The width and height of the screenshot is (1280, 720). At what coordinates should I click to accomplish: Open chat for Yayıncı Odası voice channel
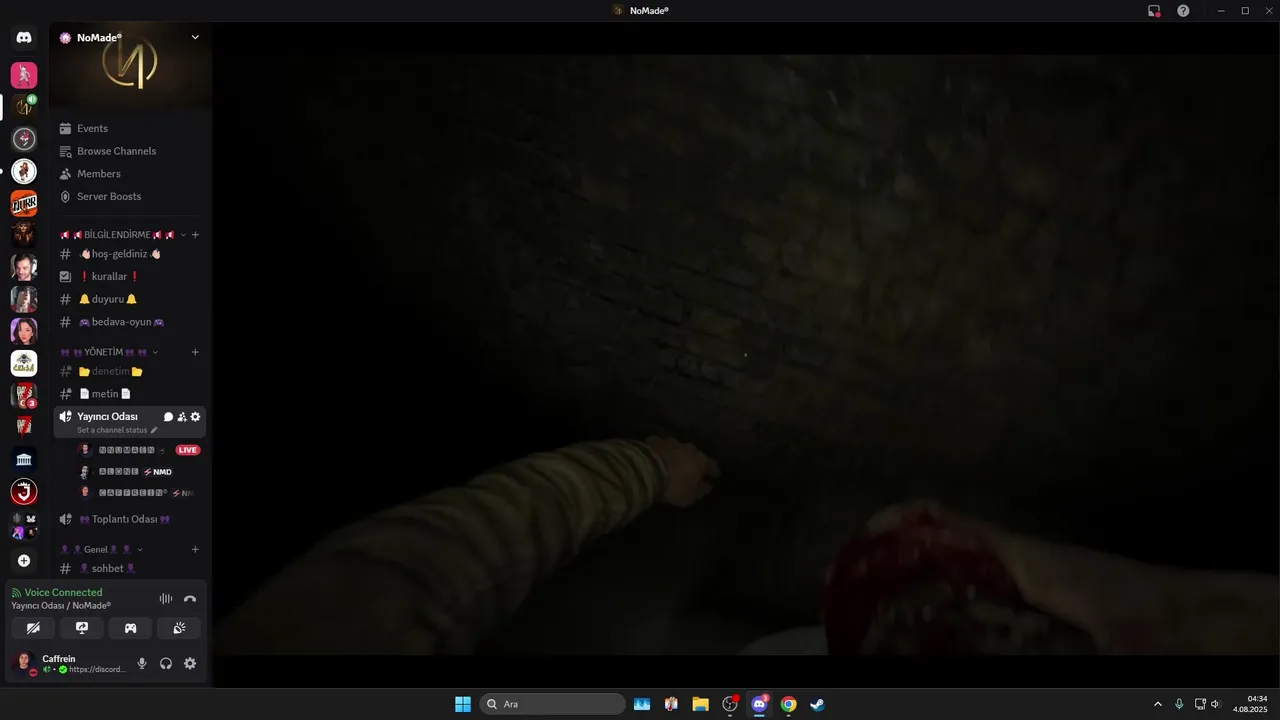pos(168,417)
